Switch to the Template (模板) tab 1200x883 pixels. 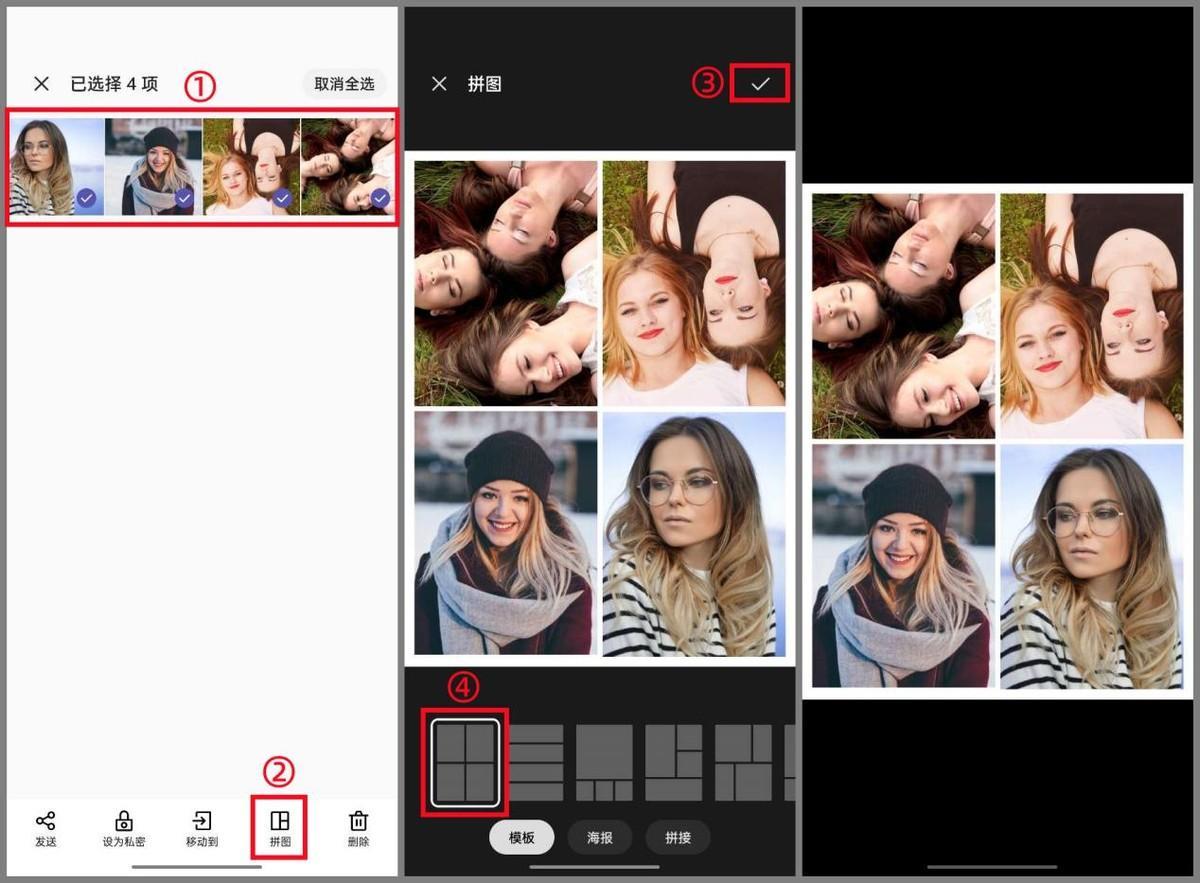522,837
